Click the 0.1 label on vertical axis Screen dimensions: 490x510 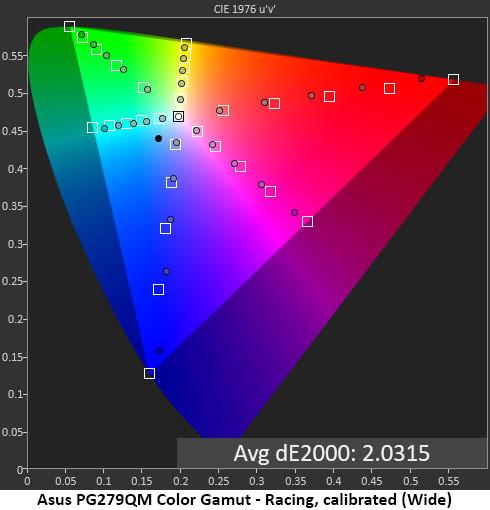tap(14, 394)
